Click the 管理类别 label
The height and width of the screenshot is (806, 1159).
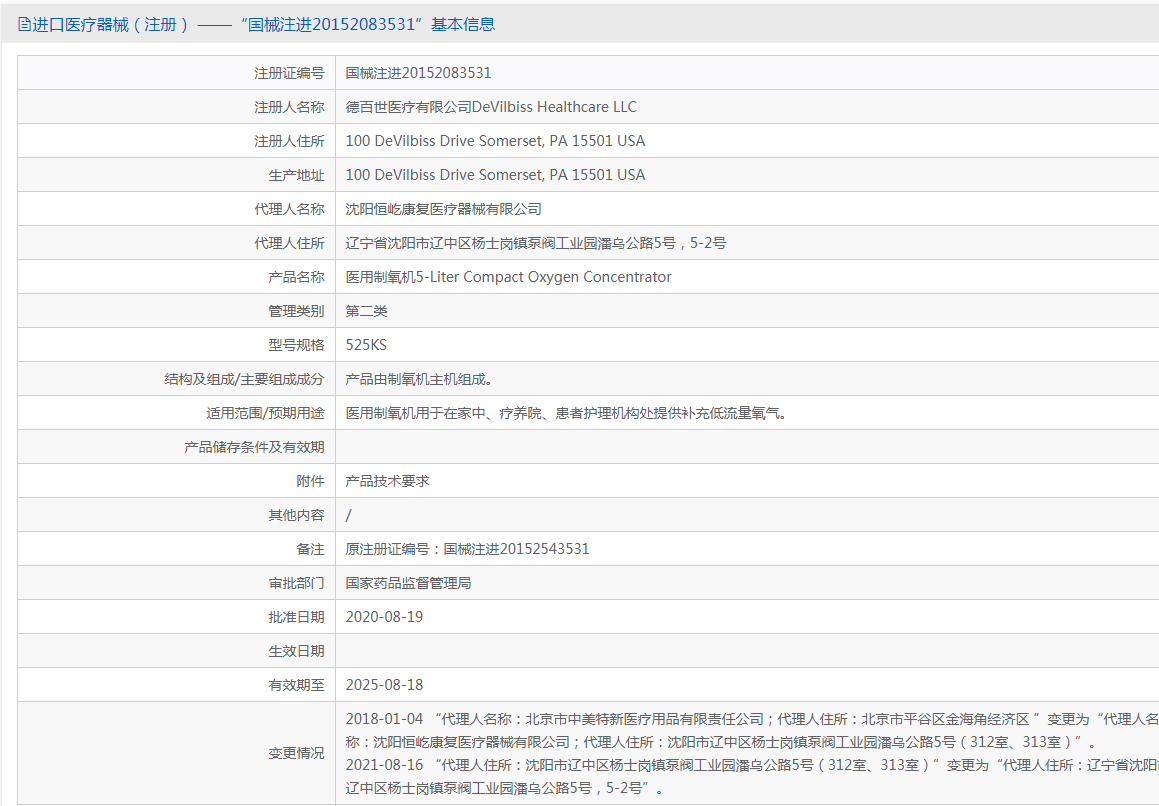296,311
